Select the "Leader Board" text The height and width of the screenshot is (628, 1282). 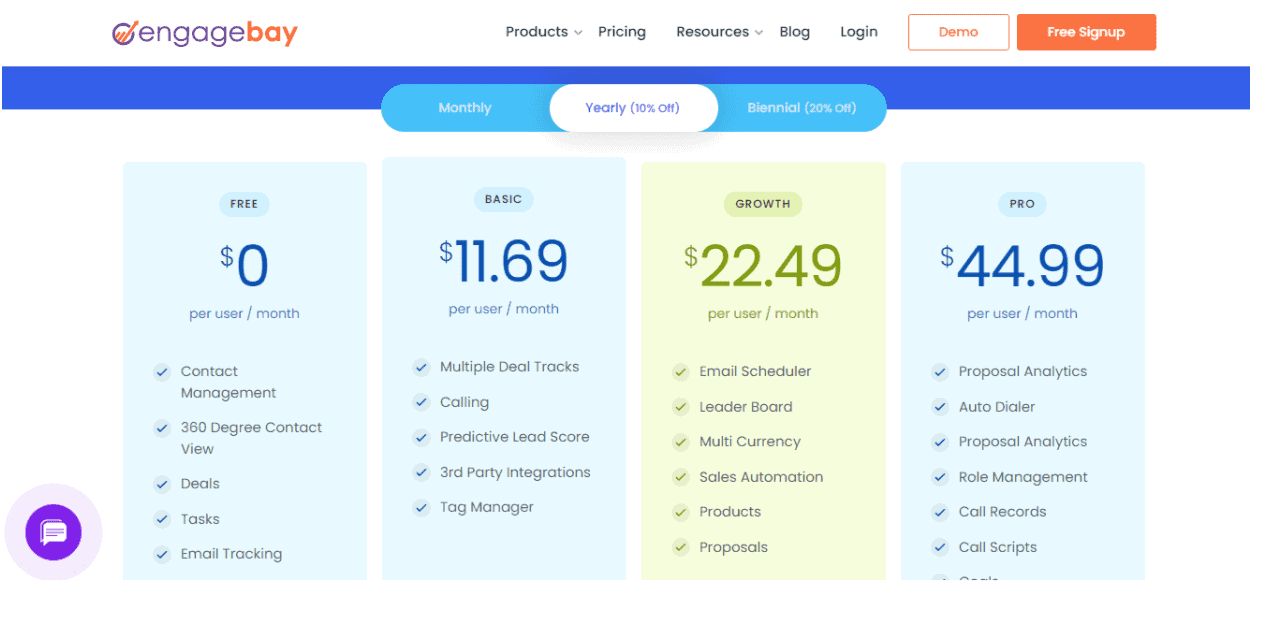click(x=746, y=407)
